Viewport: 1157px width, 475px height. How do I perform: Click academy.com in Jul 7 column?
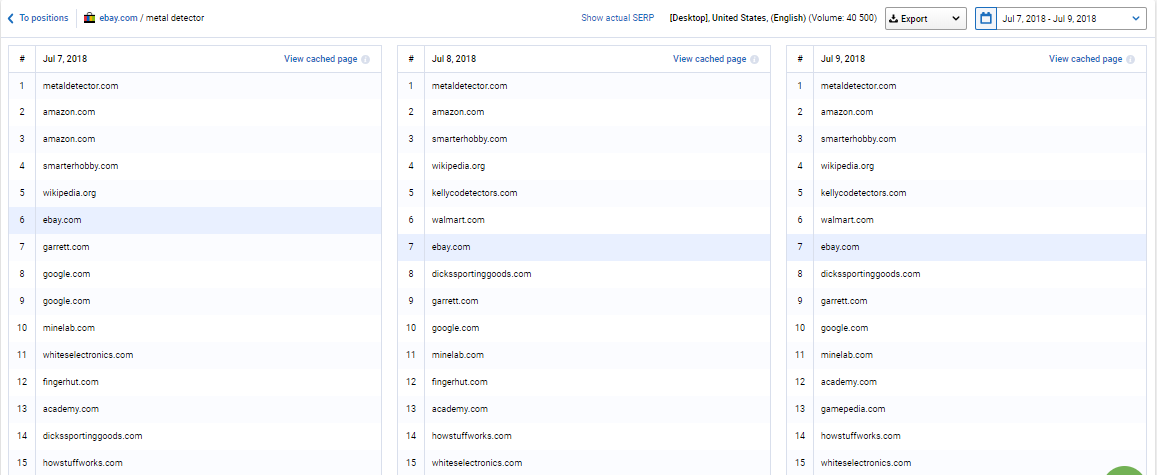pyautogui.click(x=71, y=409)
